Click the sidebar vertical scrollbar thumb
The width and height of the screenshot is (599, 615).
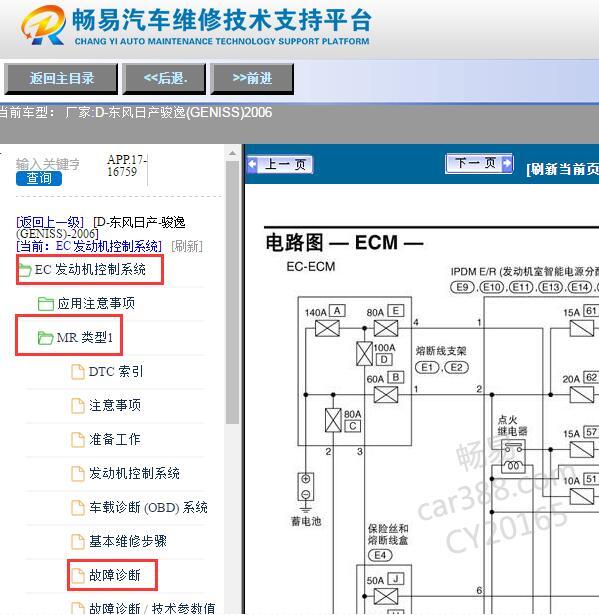pyautogui.click(x=233, y=292)
